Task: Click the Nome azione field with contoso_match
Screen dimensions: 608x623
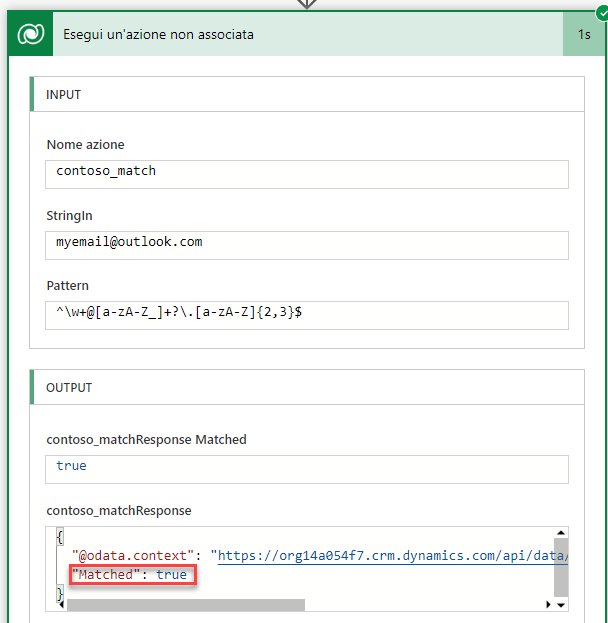Action: [x=307, y=174]
